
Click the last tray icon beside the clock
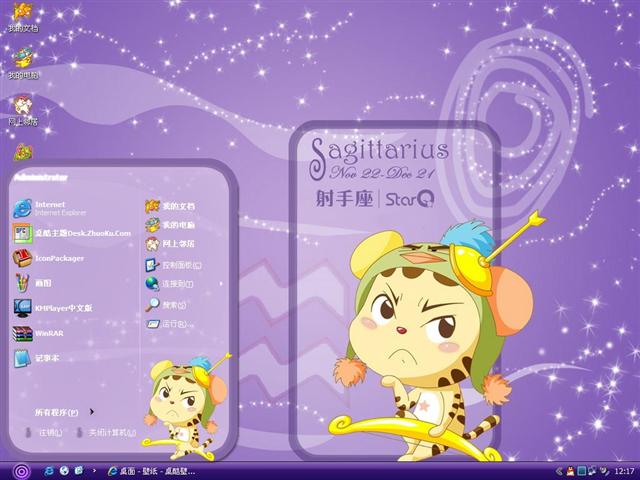[x=604, y=471]
